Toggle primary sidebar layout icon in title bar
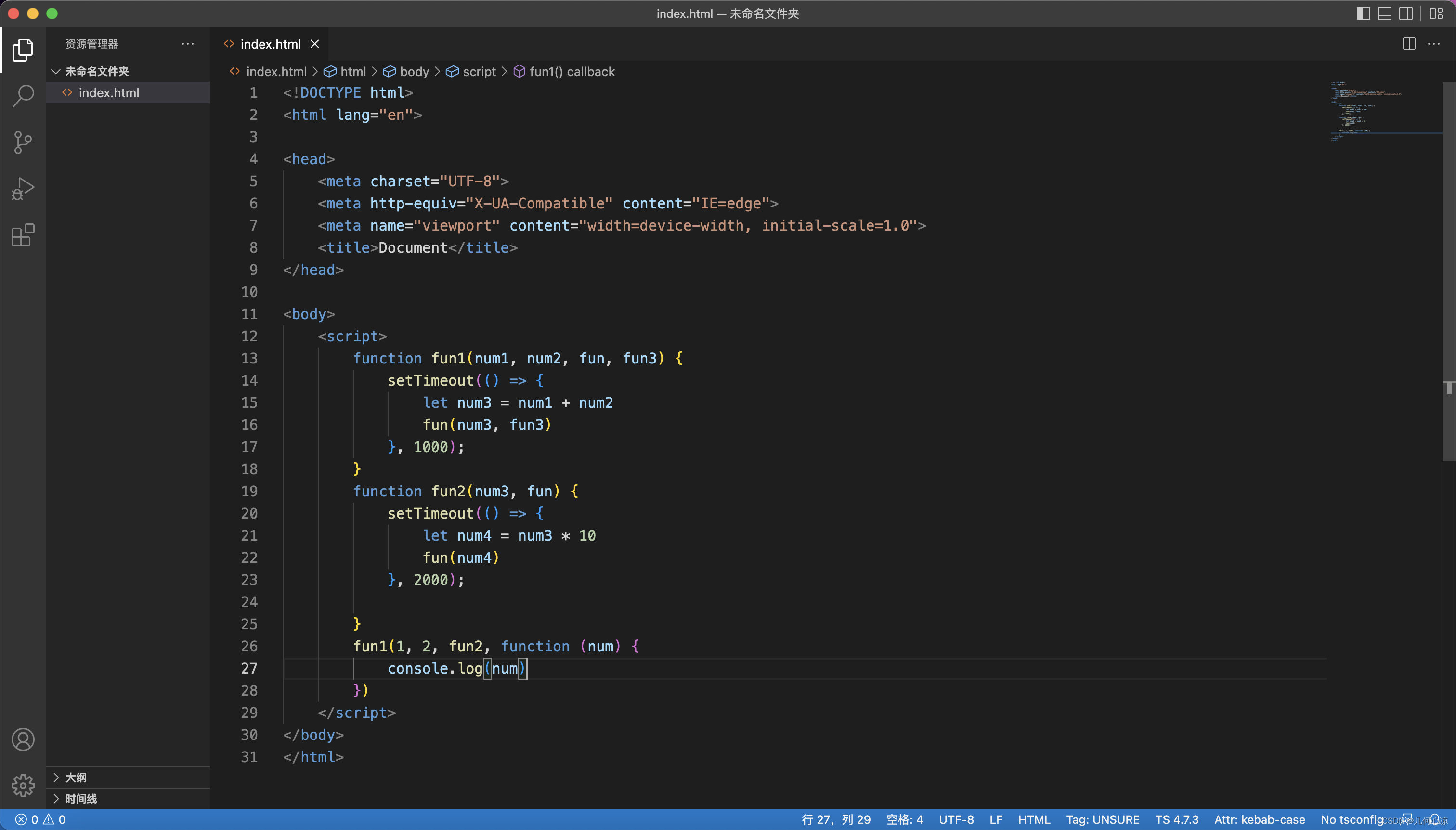 pyautogui.click(x=1363, y=13)
